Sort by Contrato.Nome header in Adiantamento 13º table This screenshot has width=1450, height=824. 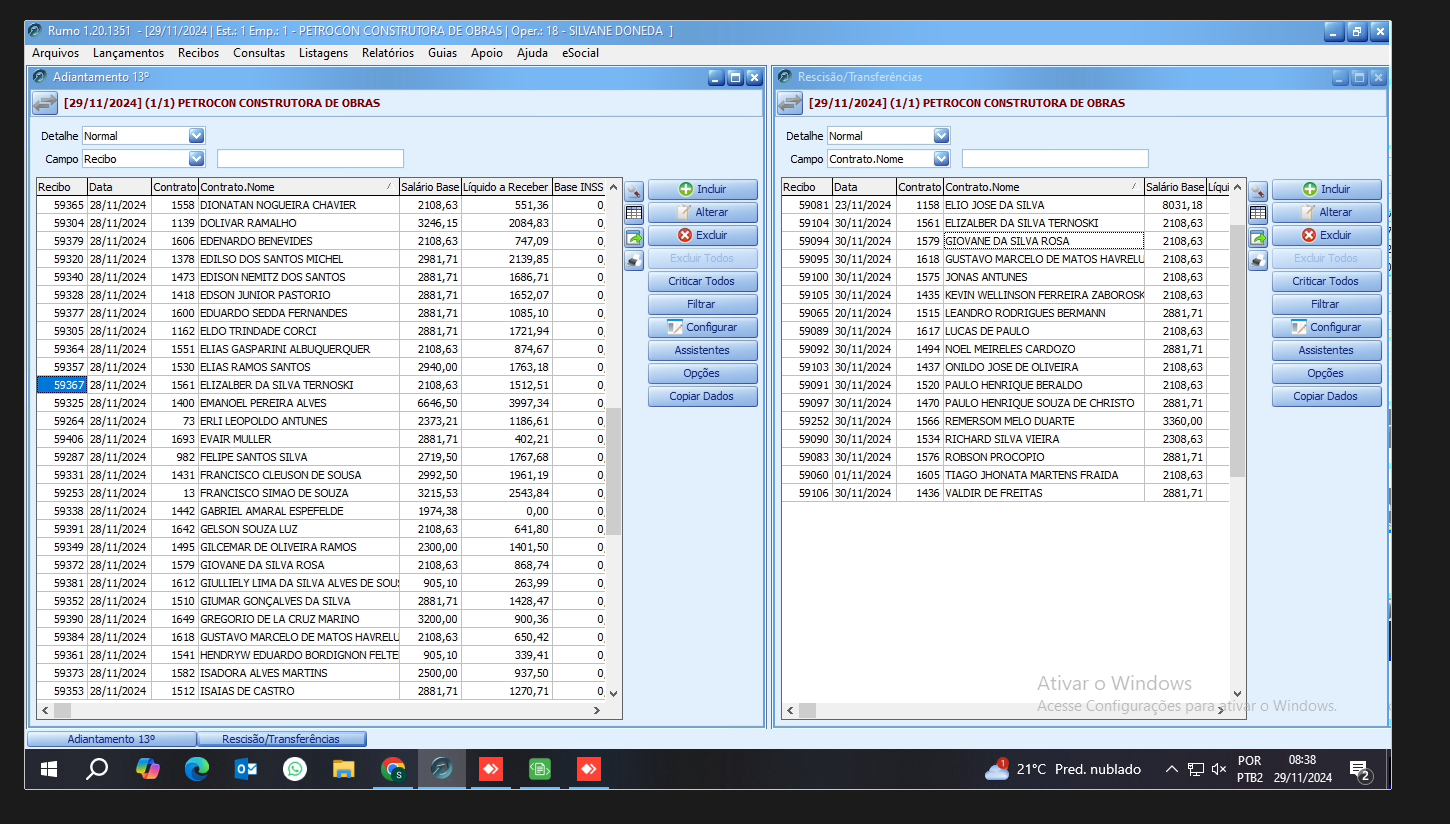tap(297, 187)
